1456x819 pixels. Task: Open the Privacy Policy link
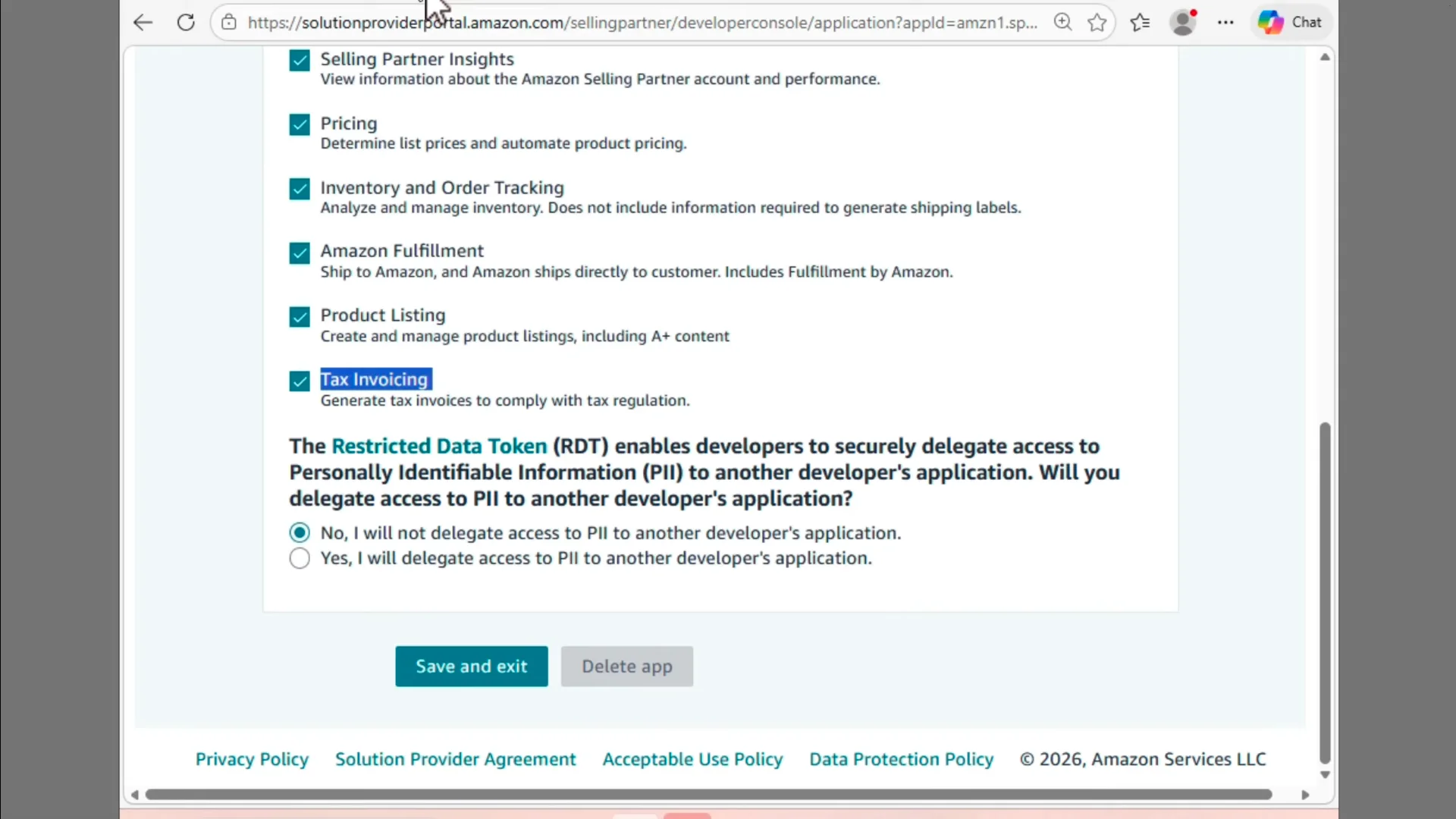click(x=252, y=759)
